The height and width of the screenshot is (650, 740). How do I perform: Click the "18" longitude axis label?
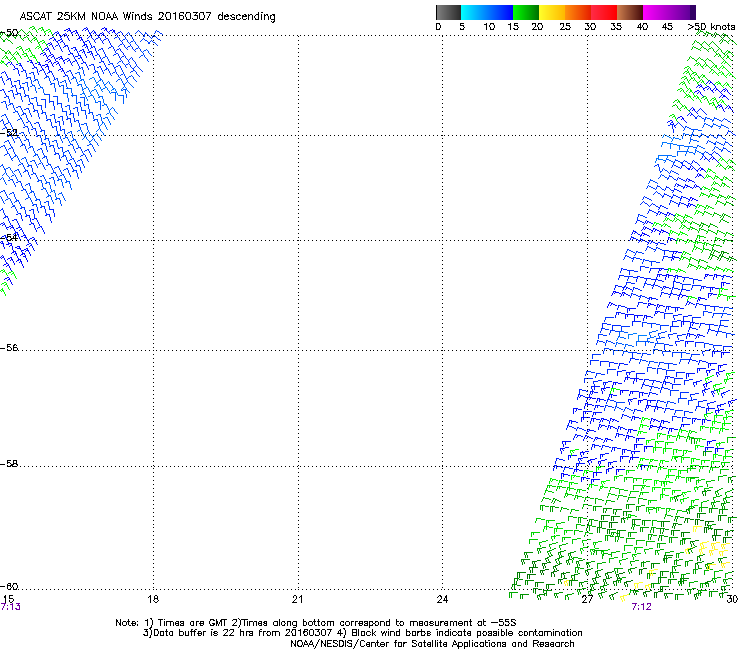153,599
